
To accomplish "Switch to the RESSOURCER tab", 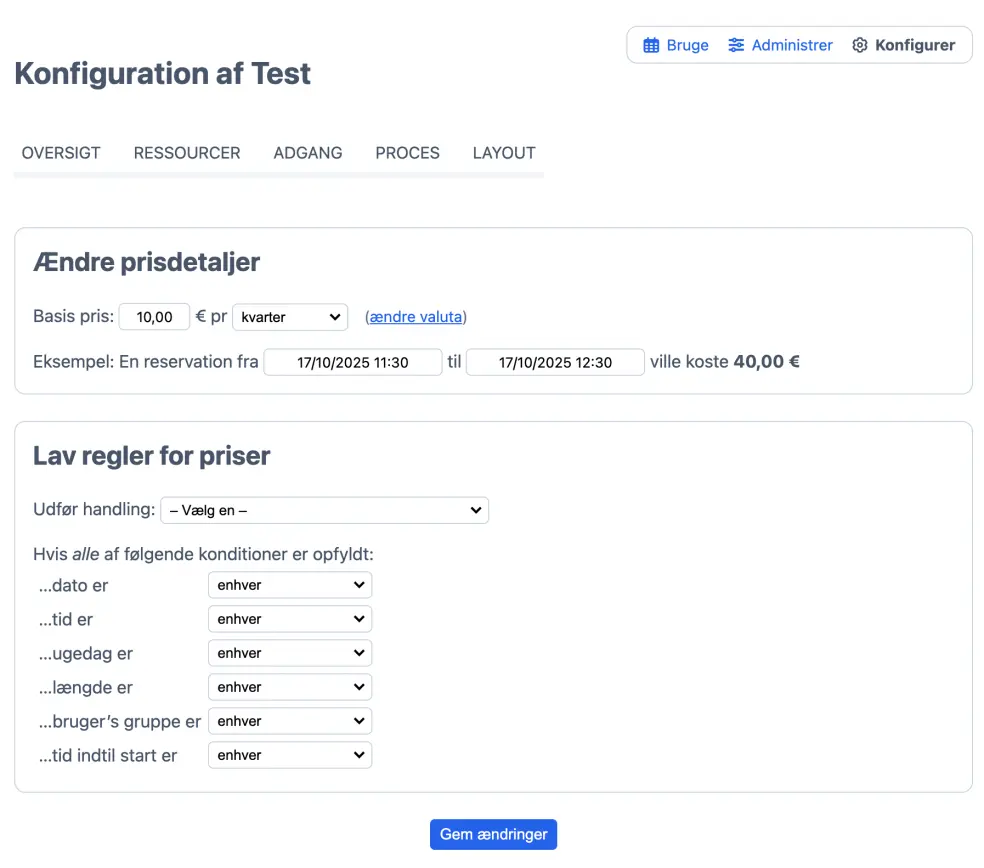I will pyautogui.click(x=187, y=153).
